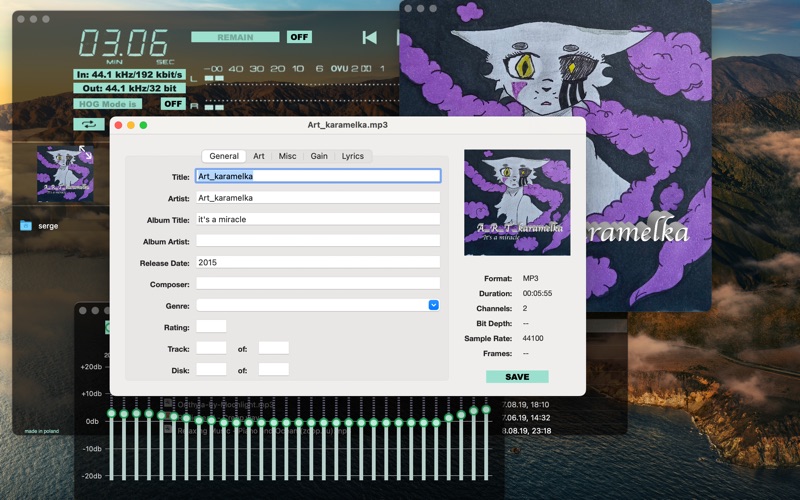The width and height of the screenshot is (800, 500).
Task: Click duration value 00:05:55
Action: click(x=537, y=293)
